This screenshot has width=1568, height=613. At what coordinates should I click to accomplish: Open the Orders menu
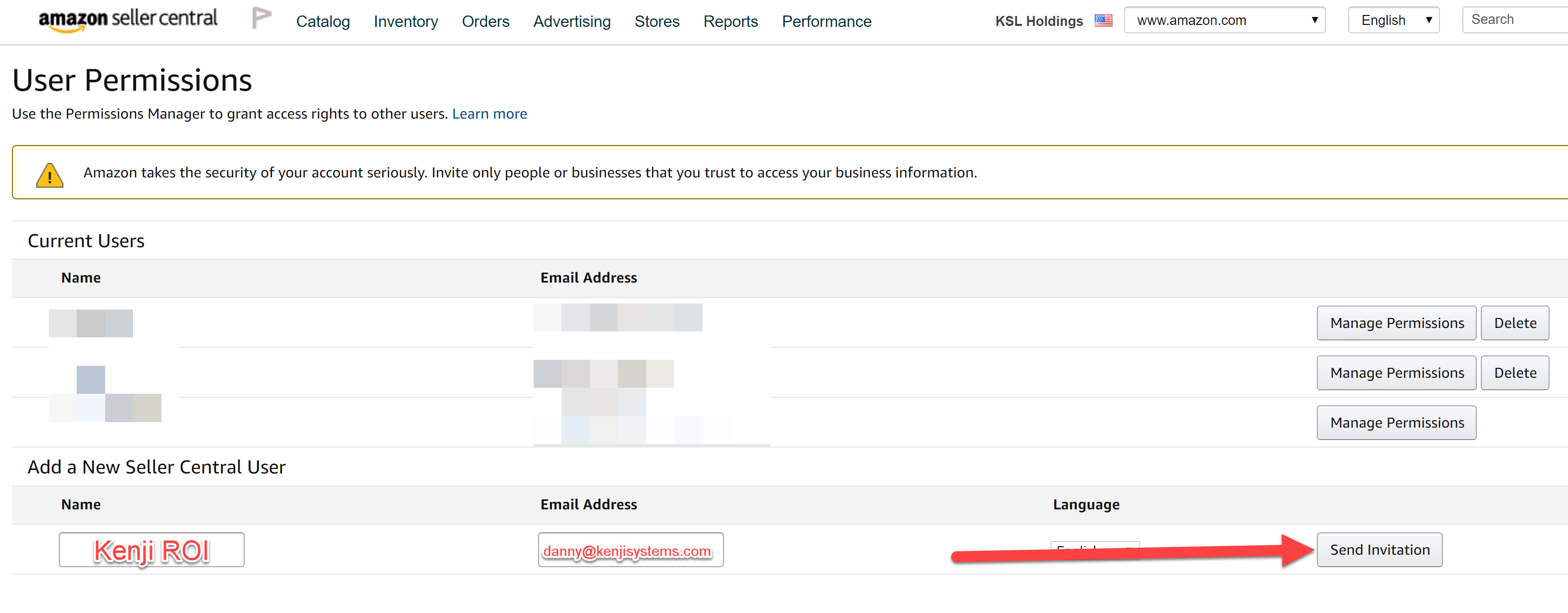coord(485,21)
